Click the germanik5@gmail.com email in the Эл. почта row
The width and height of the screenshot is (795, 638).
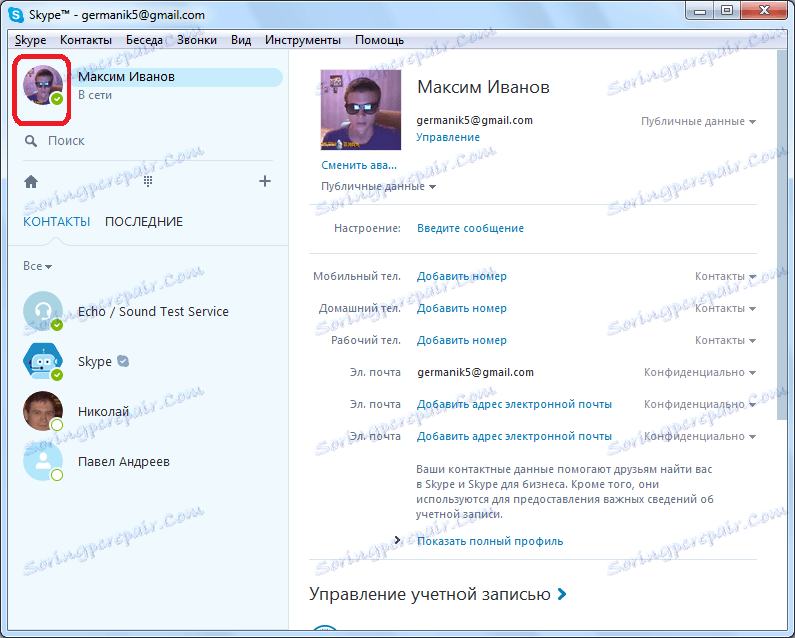475,372
